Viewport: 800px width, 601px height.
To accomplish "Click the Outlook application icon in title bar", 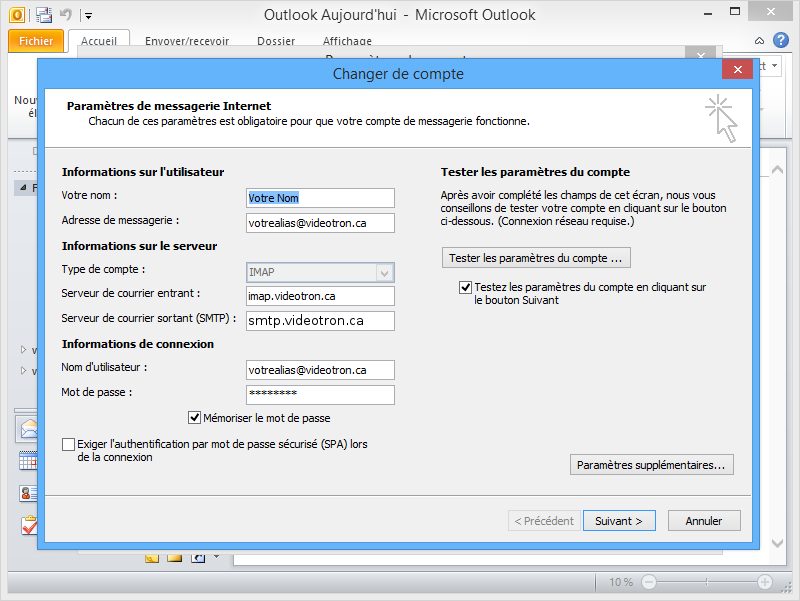I will [x=16, y=15].
